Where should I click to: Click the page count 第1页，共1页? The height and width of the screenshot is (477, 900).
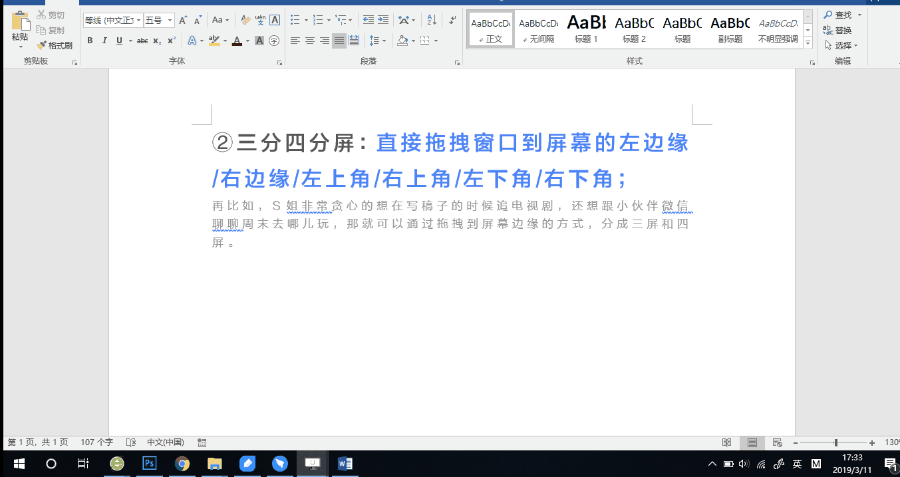[37, 442]
